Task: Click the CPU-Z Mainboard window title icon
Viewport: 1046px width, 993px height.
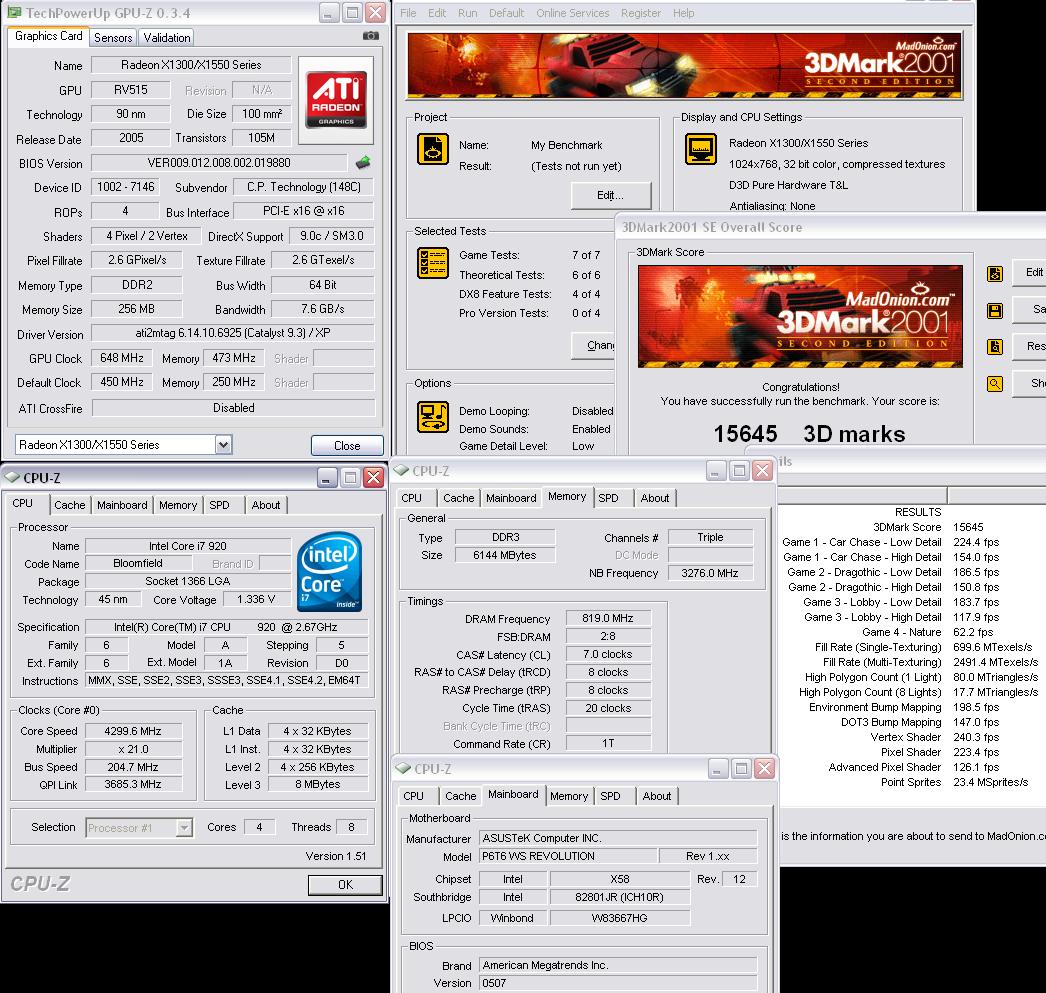Action: 403,768
